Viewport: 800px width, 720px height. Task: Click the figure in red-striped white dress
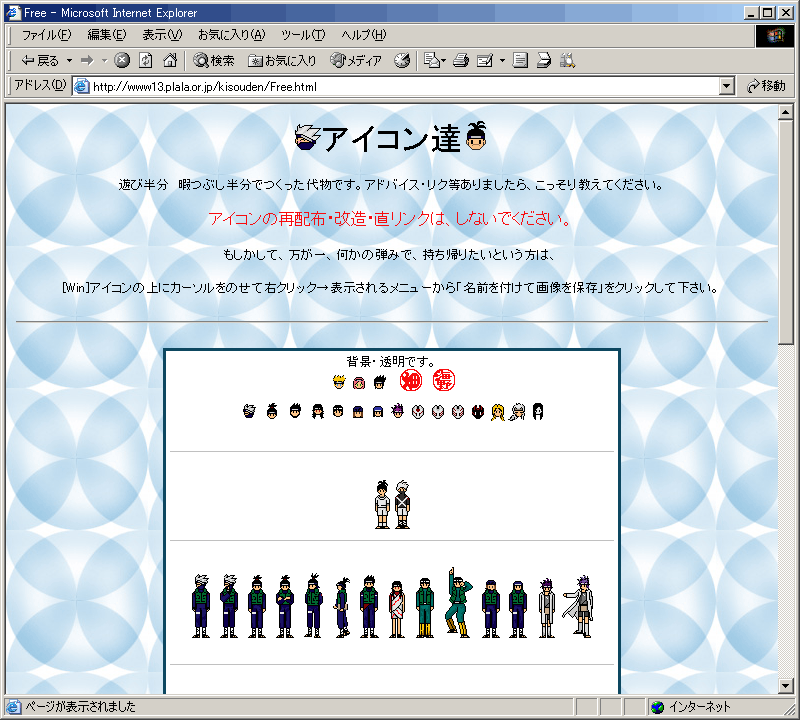click(396, 609)
